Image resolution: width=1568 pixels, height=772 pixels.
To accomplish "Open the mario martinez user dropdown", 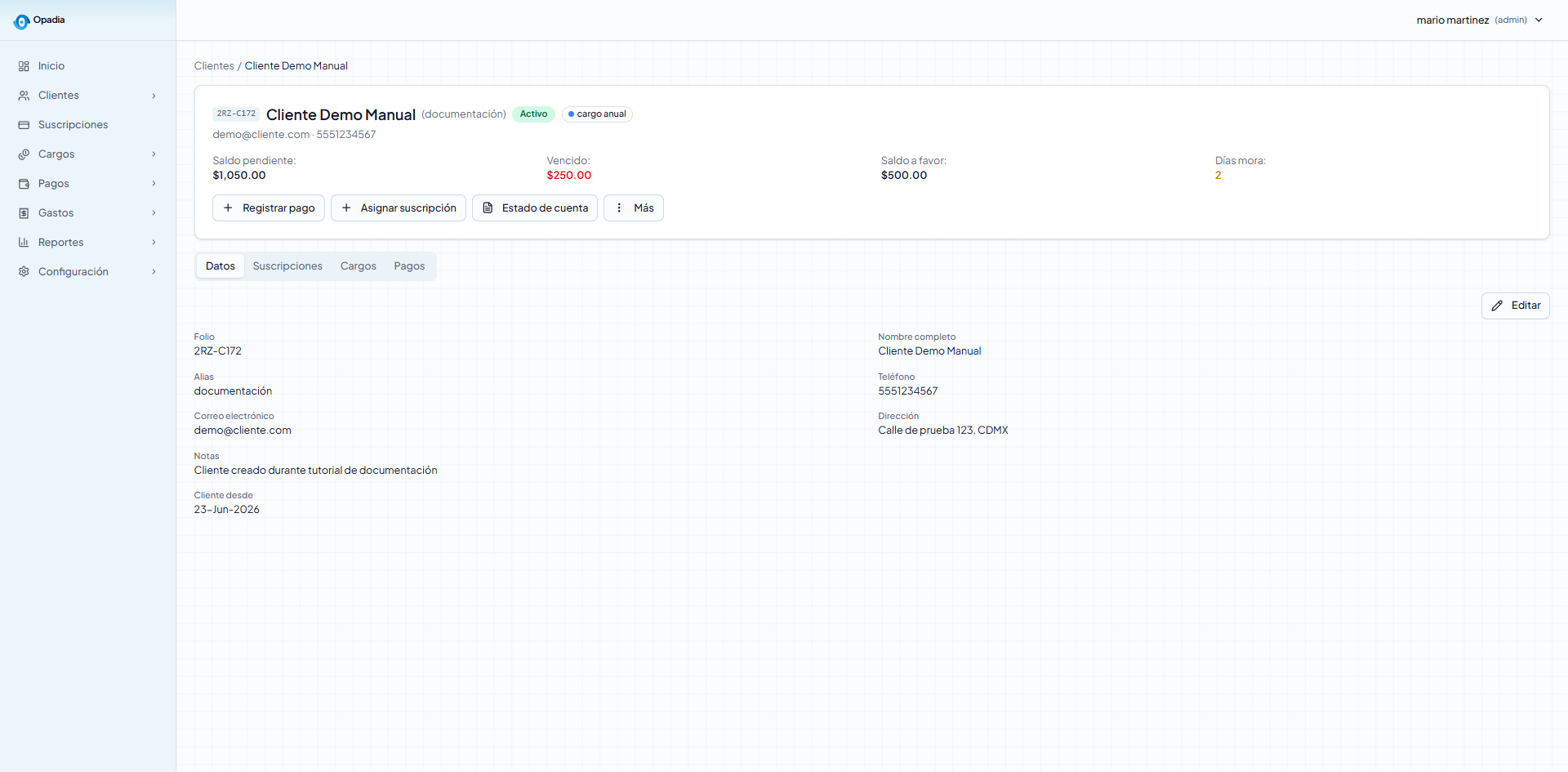I will click(x=1479, y=20).
